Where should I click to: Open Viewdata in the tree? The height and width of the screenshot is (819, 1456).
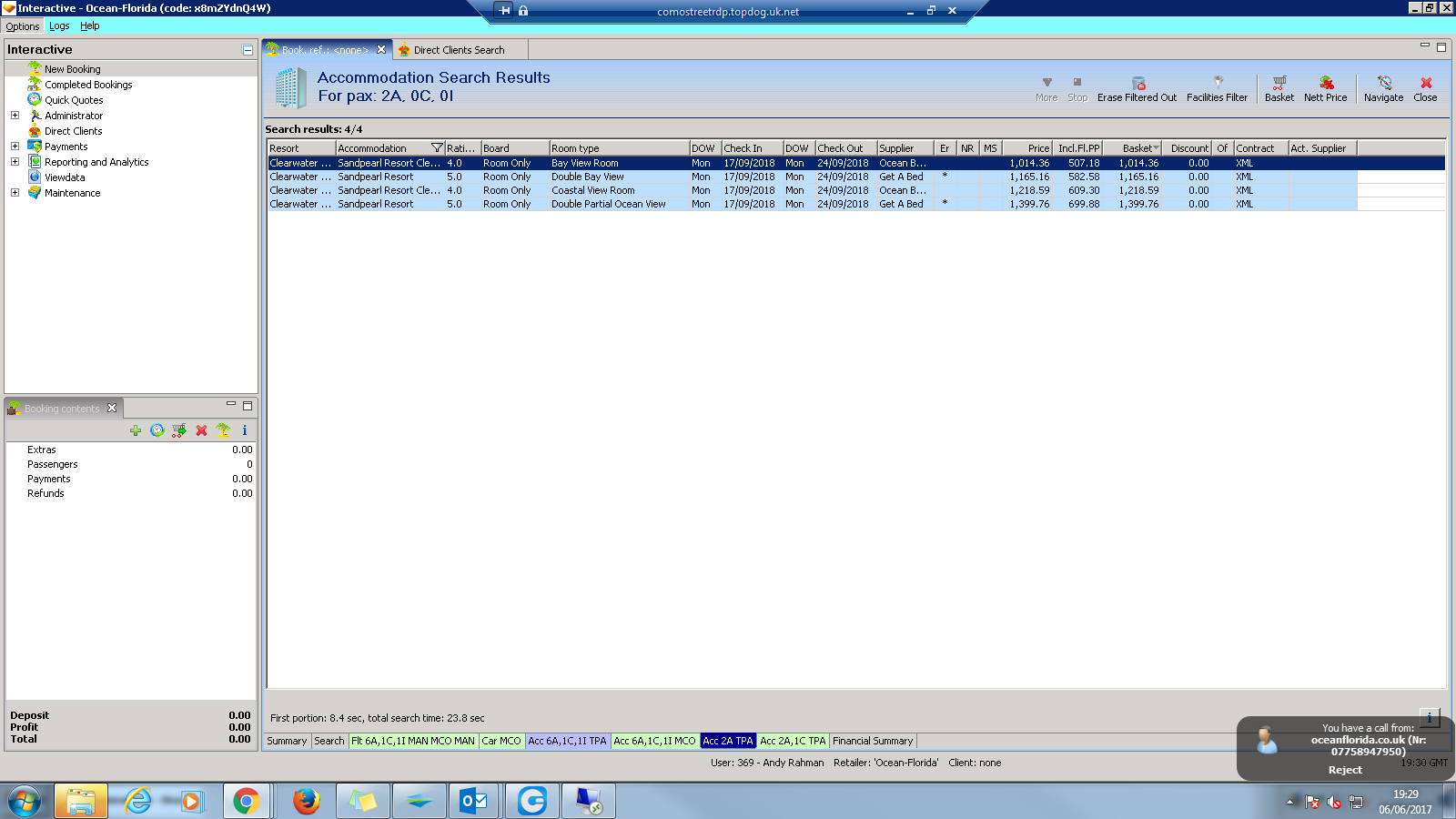point(65,177)
